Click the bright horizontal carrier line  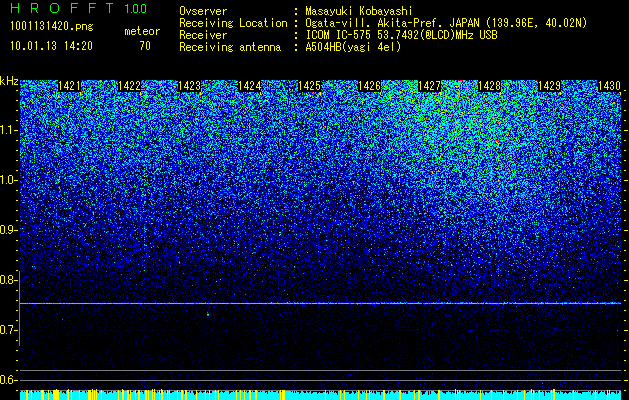pyautogui.click(x=320, y=303)
